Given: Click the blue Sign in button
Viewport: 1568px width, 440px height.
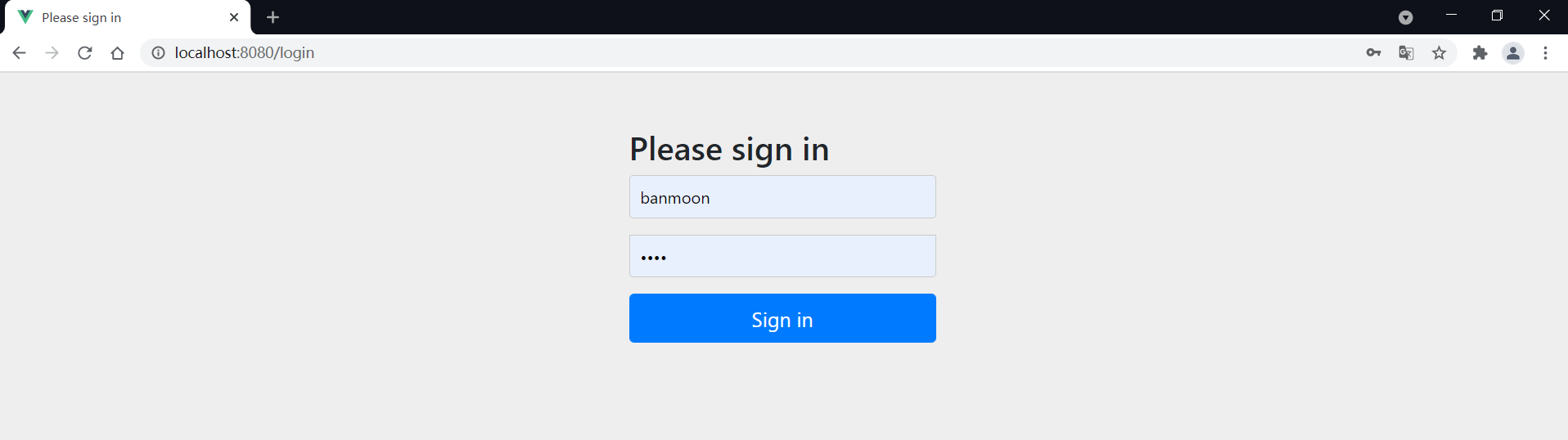Looking at the screenshot, I should pos(782,318).
